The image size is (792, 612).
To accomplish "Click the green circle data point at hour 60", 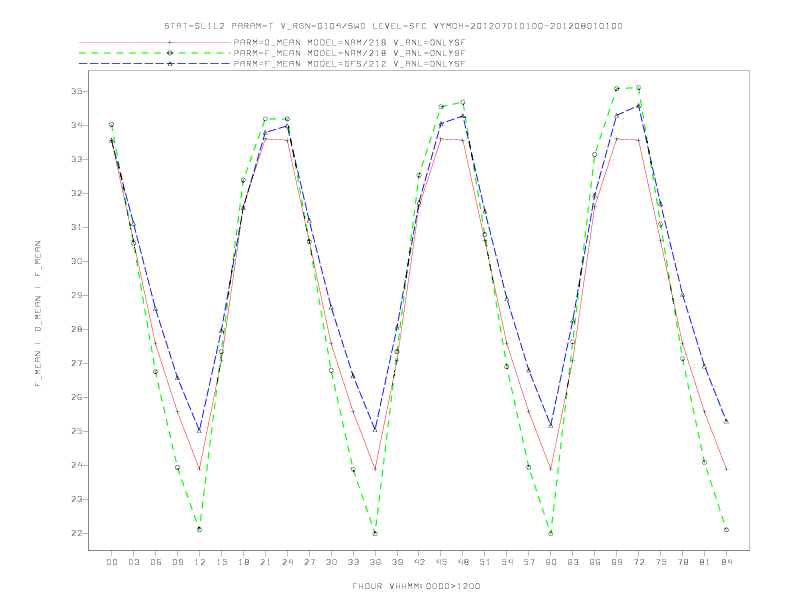I will pyautogui.click(x=551, y=533).
